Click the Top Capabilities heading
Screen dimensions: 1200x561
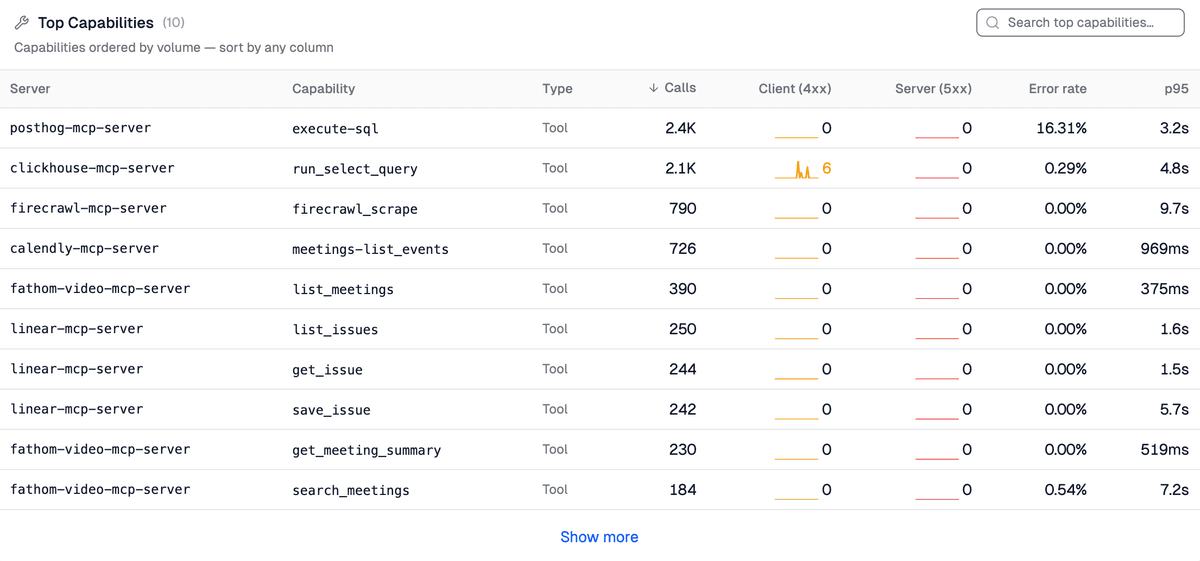pos(96,23)
